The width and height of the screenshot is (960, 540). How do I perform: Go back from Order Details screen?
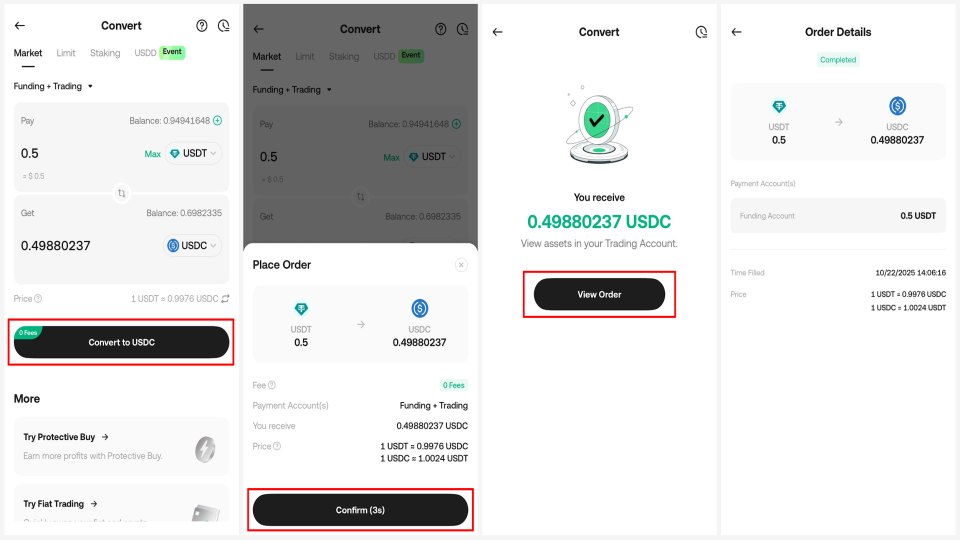(x=737, y=32)
